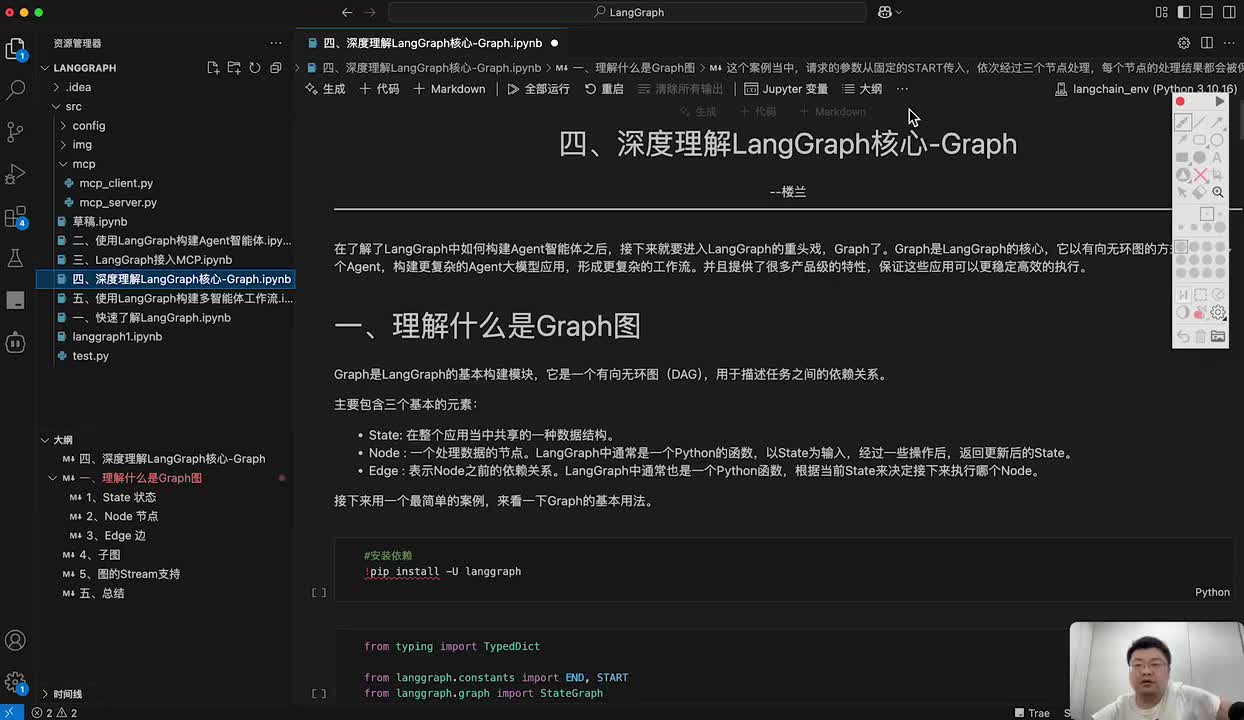Open test.py file
Image resolution: width=1244 pixels, height=720 pixels.
(x=90, y=356)
